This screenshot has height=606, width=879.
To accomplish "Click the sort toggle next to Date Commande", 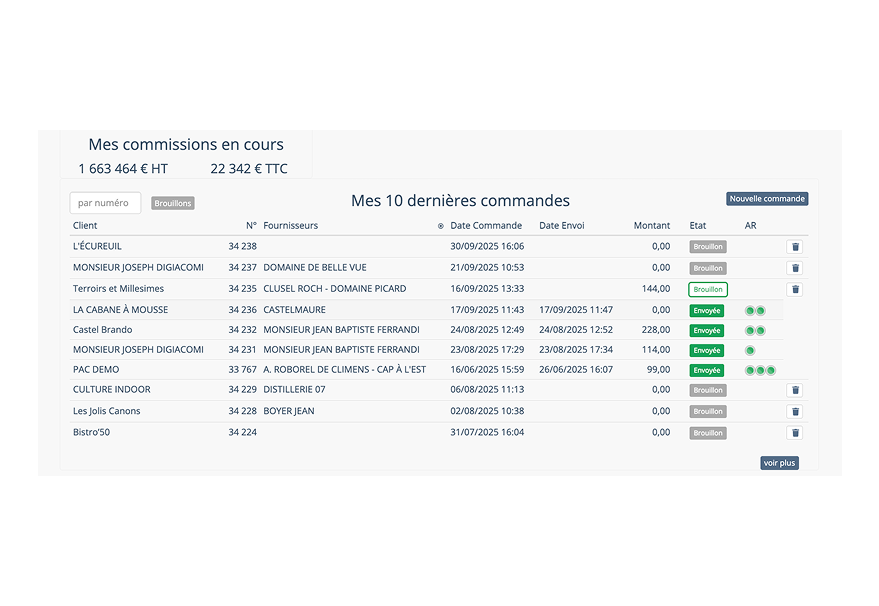I will [441, 225].
